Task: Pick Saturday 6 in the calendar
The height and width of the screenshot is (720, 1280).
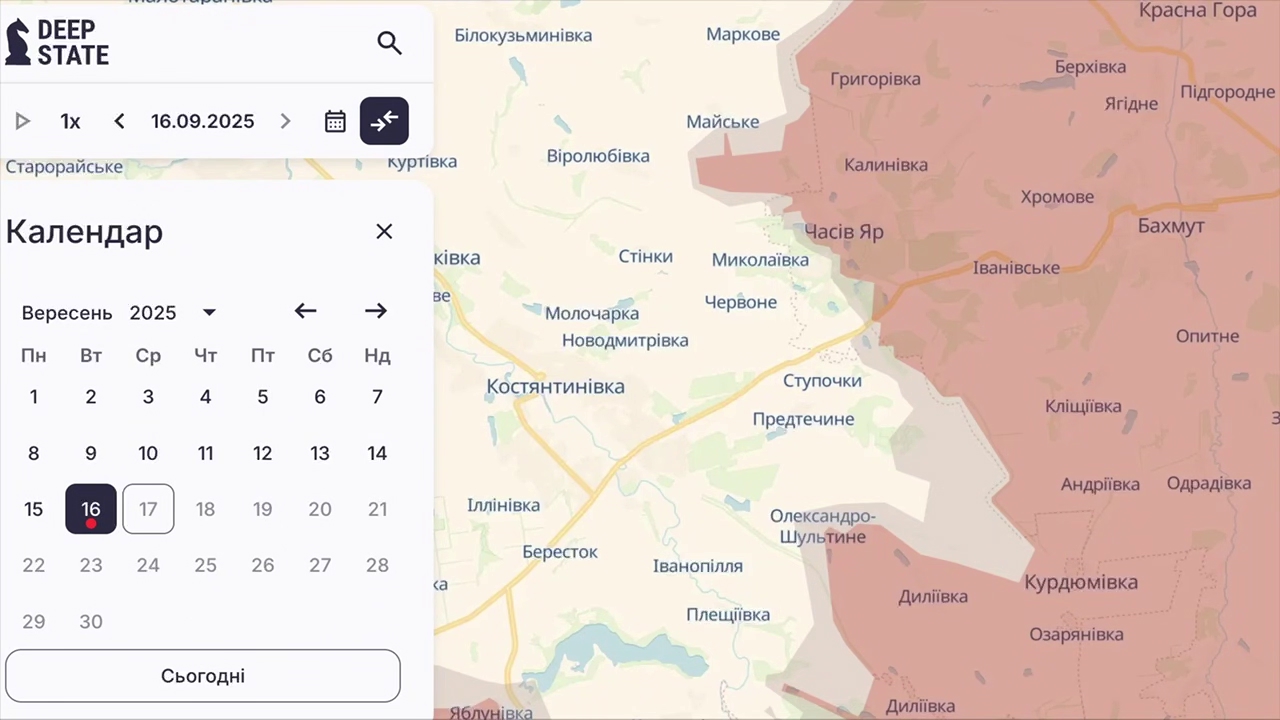Action: 320,397
